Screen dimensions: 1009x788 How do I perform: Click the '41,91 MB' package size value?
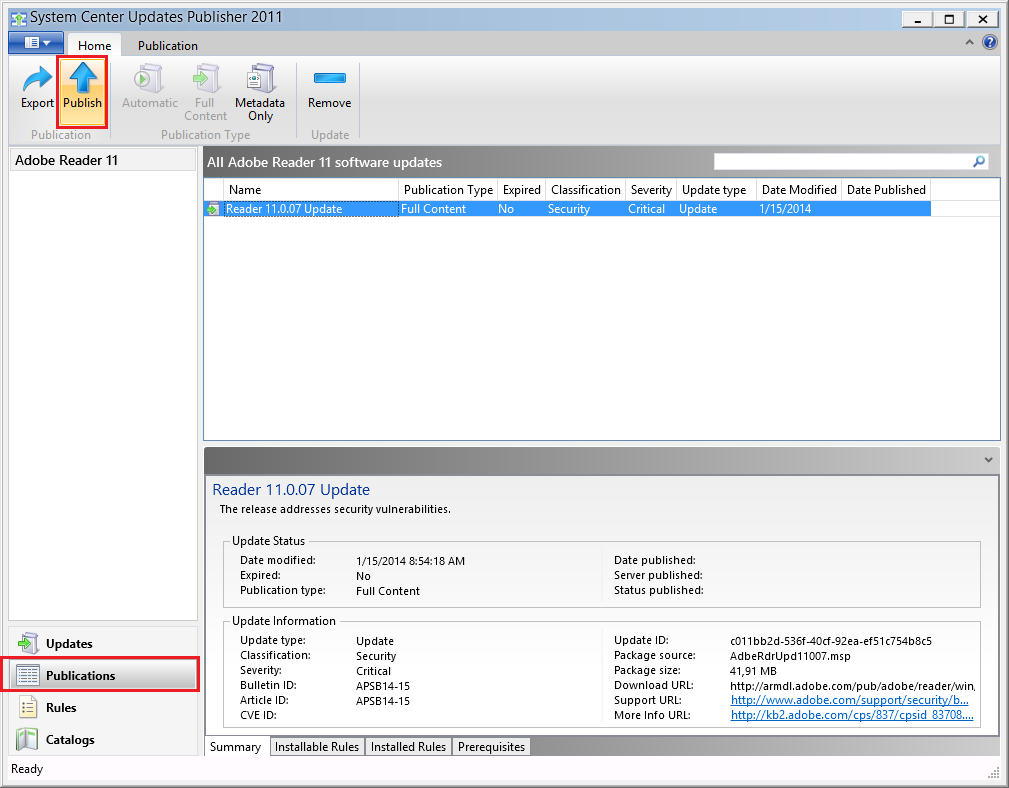pyautogui.click(x=754, y=671)
